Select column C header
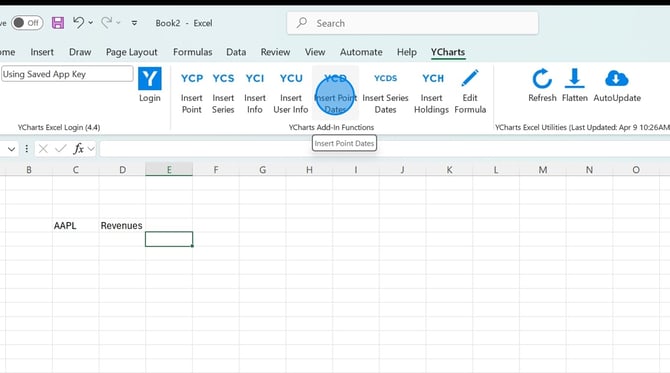The width and height of the screenshot is (670, 373). pos(76,170)
